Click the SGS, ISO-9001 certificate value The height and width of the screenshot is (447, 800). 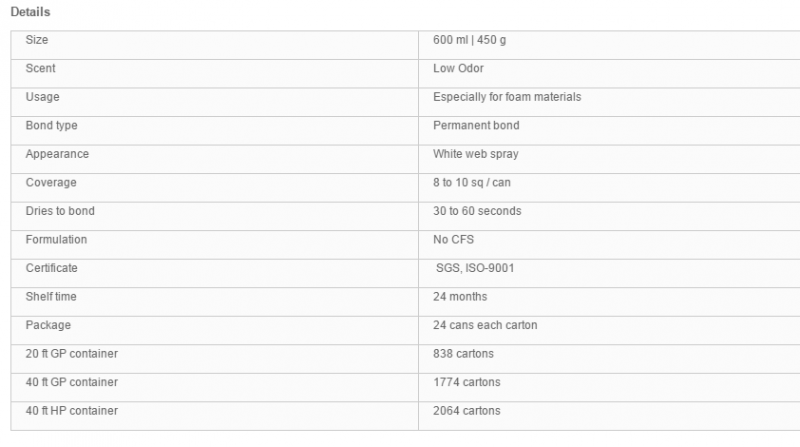pos(475,268)
